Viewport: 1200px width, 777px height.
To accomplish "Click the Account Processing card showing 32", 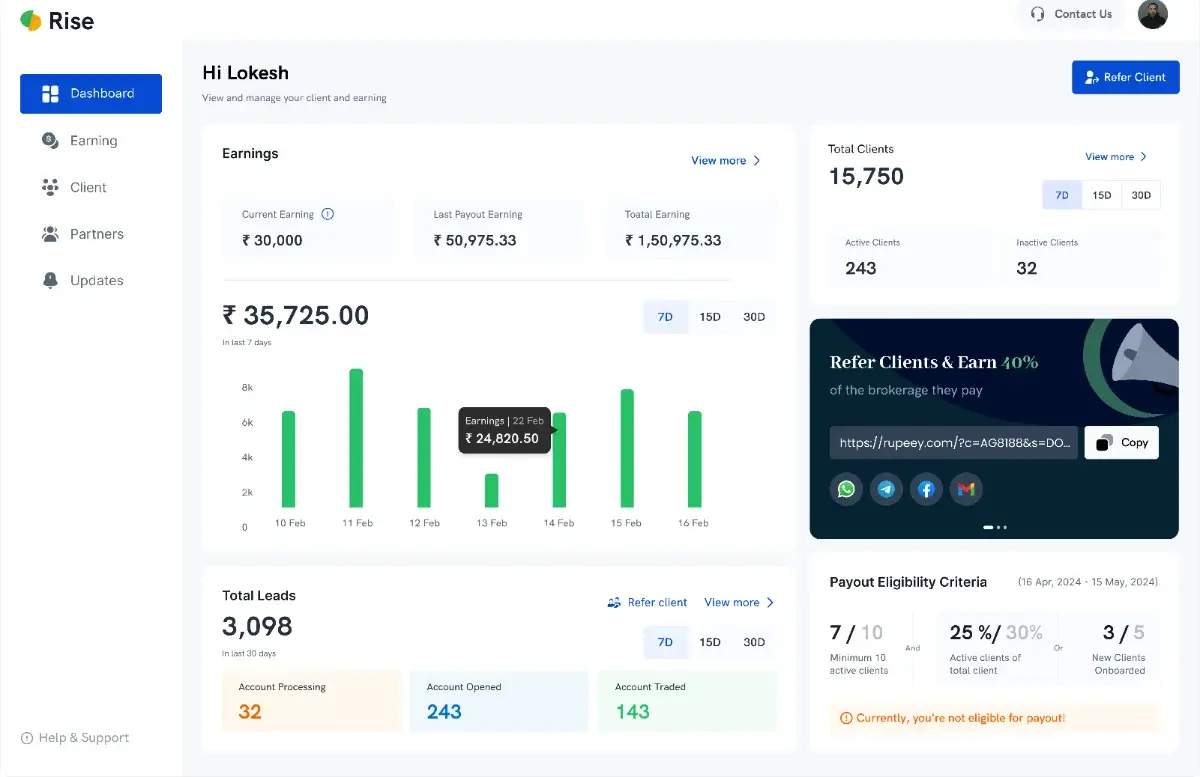I will point(311,702).
